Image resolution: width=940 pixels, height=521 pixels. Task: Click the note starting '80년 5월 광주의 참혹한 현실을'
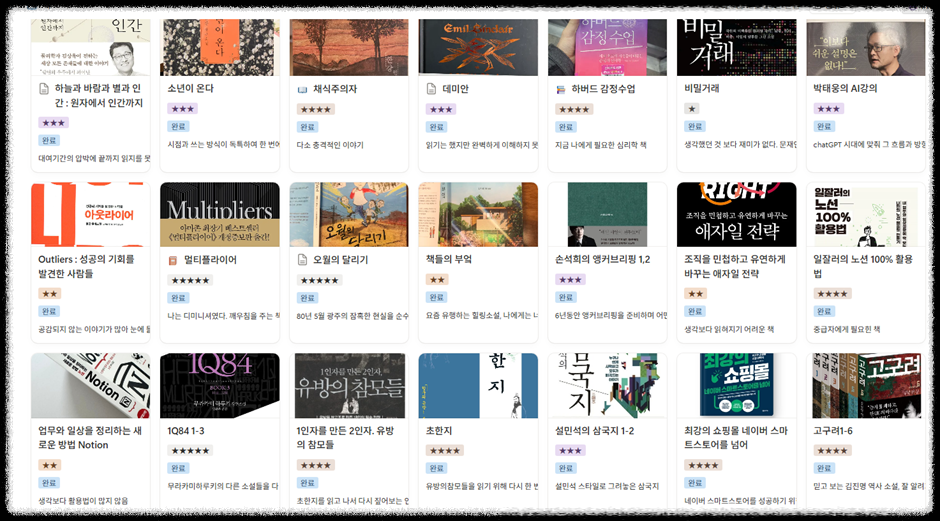pyautogui.click(x=352, y=316)
